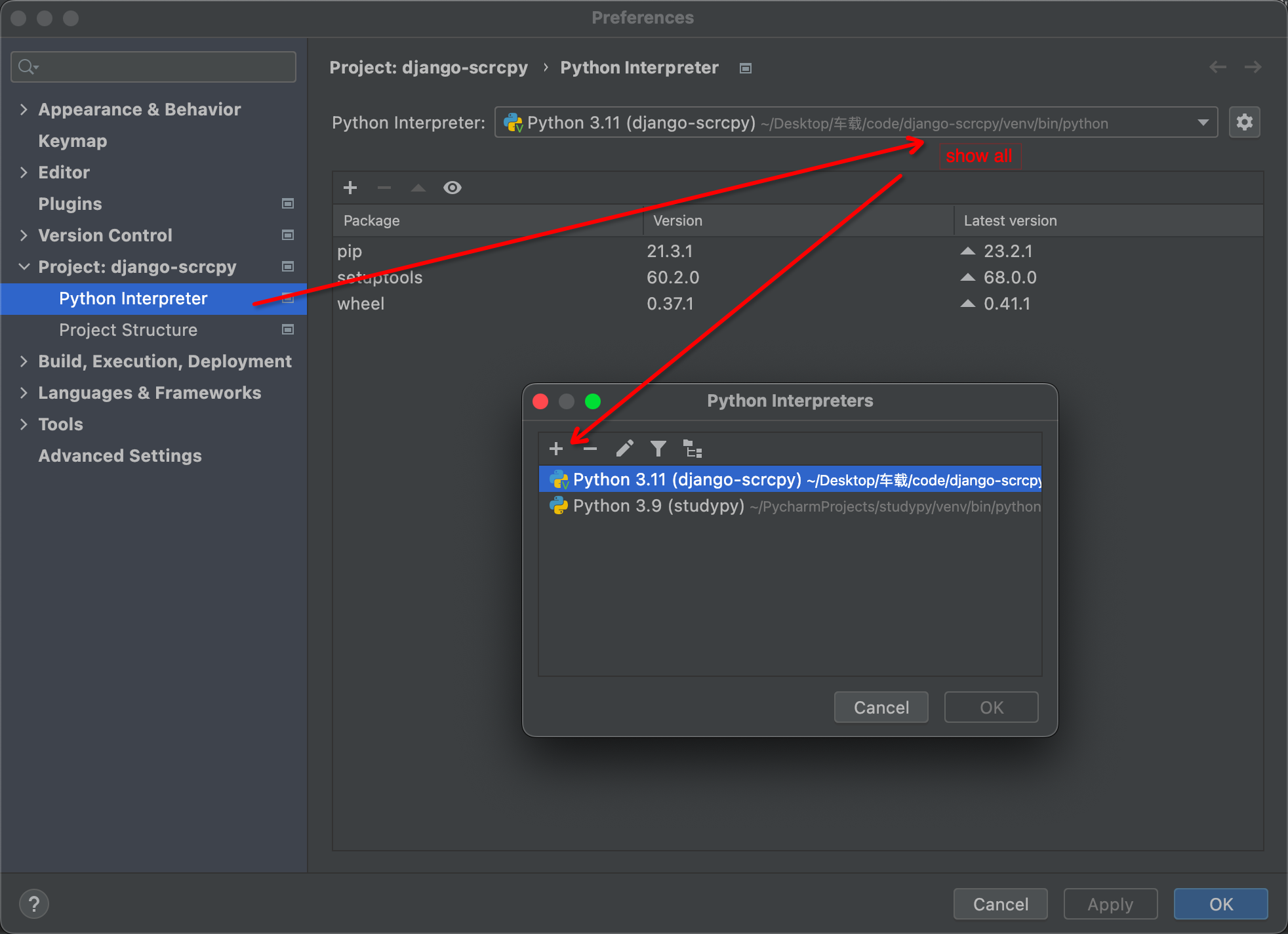The image size is (1288, 934).
Task: Sort by the Package column header
Action: point(488,220)
